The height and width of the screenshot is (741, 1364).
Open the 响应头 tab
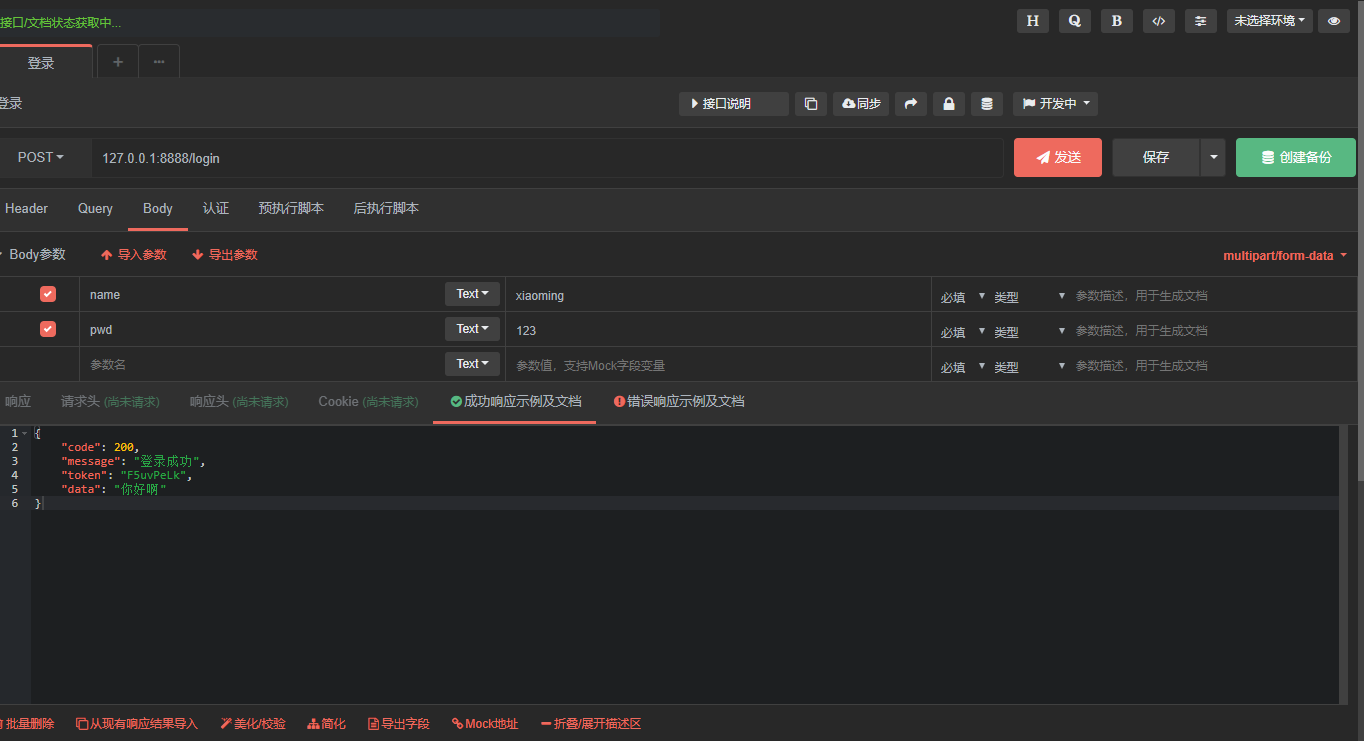click(239, 401)
